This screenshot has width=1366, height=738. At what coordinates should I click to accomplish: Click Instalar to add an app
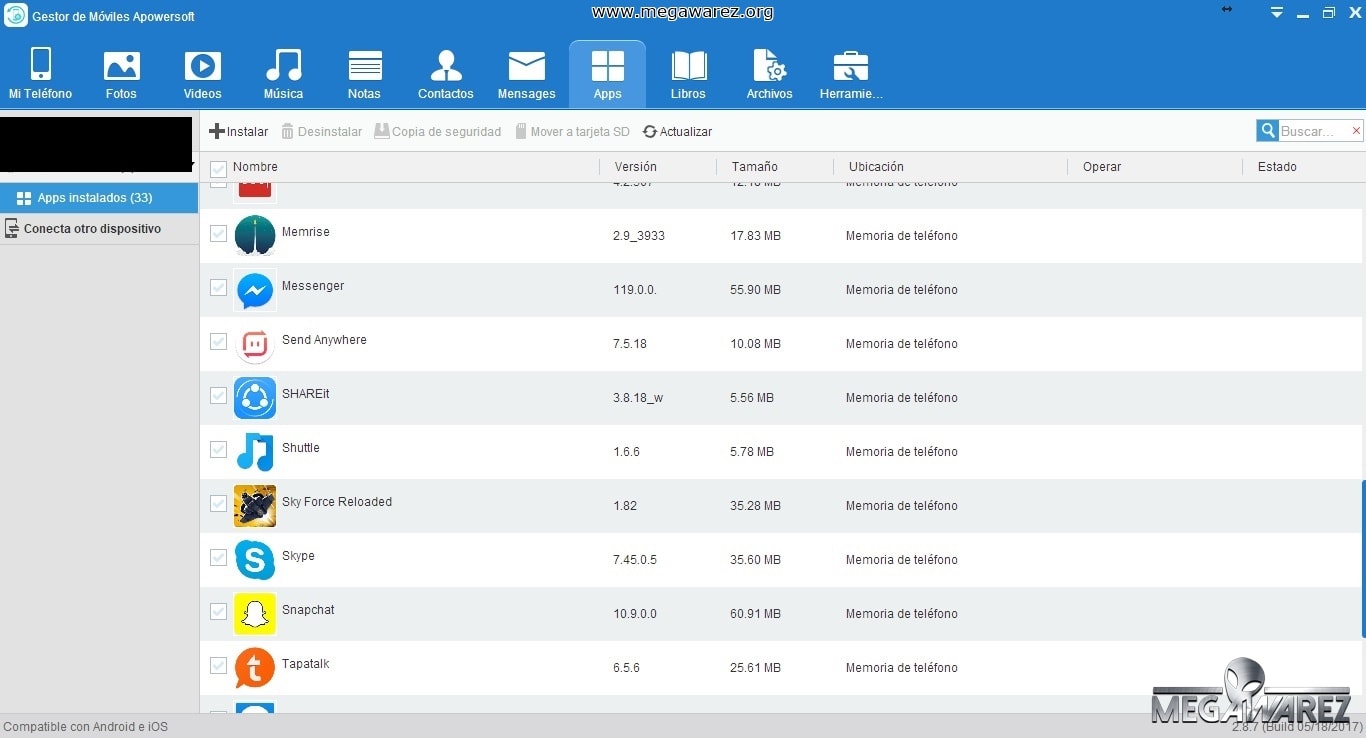[238, 132]
